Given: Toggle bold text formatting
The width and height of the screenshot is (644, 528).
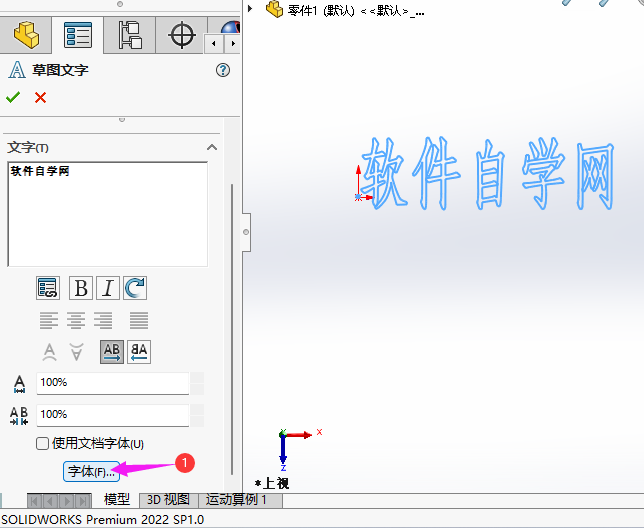Looking at the screenshot, I should 80,288.
